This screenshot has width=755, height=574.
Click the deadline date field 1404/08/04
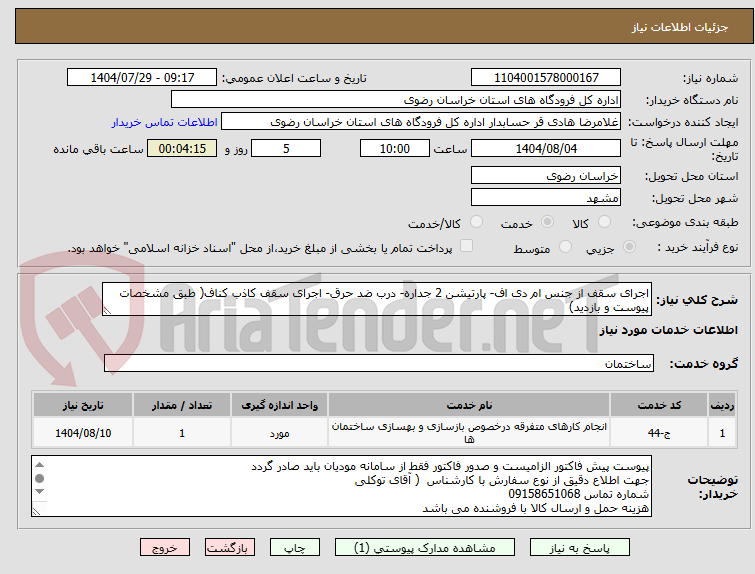[546, 148]
